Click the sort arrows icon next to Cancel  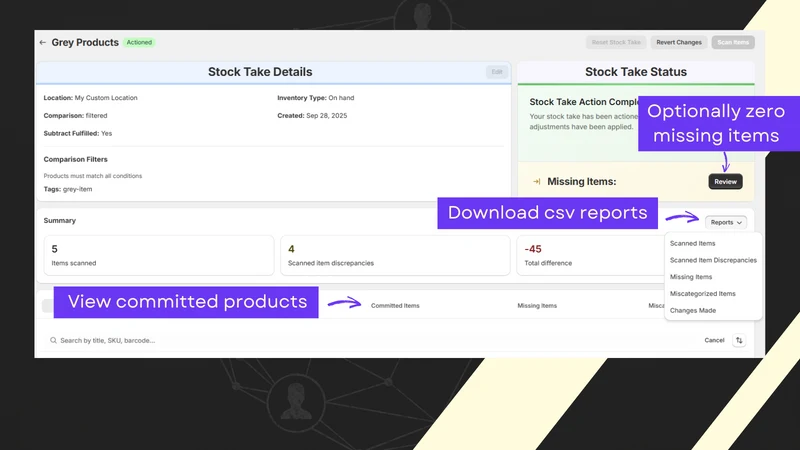[x=739, y=340]
